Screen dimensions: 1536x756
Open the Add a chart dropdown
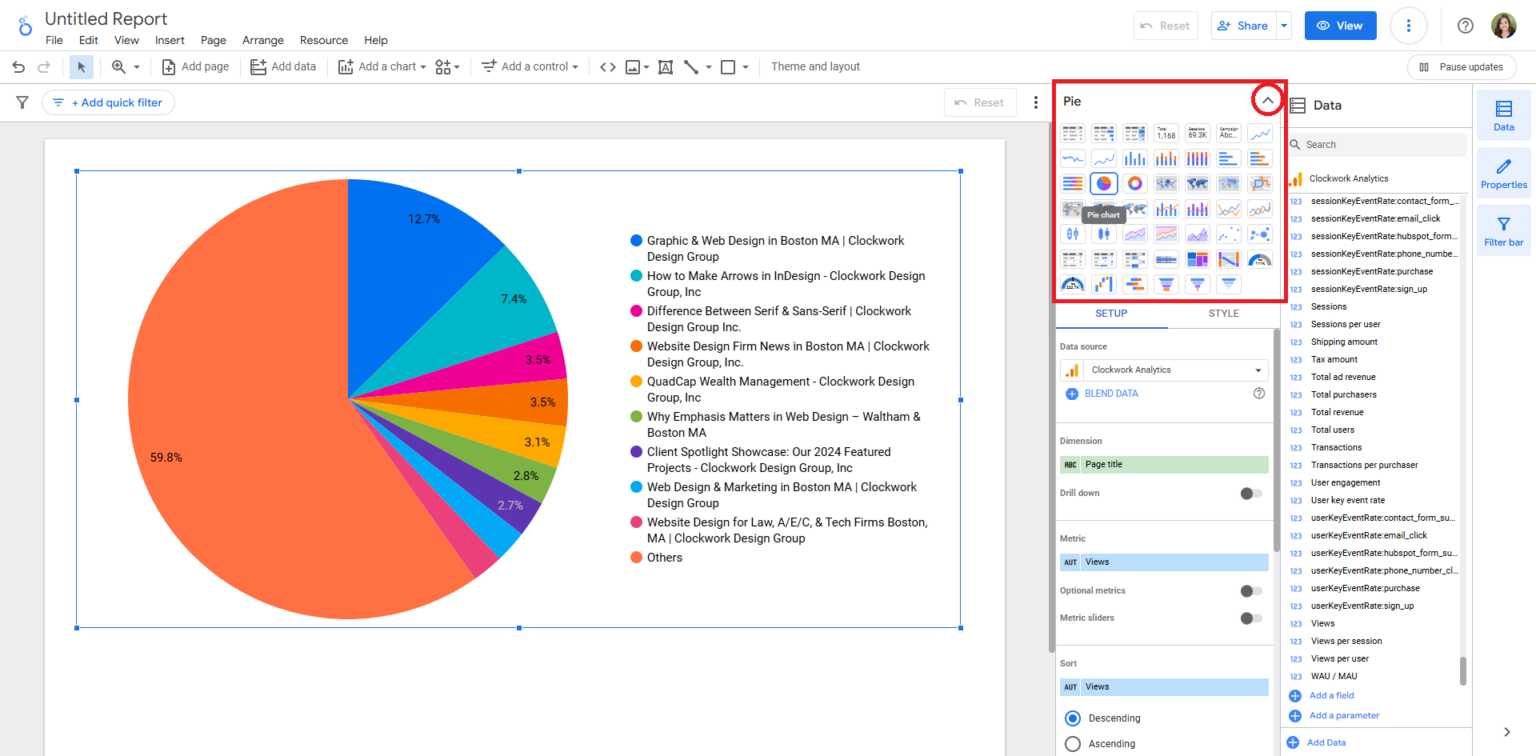(x=381, y=66)
